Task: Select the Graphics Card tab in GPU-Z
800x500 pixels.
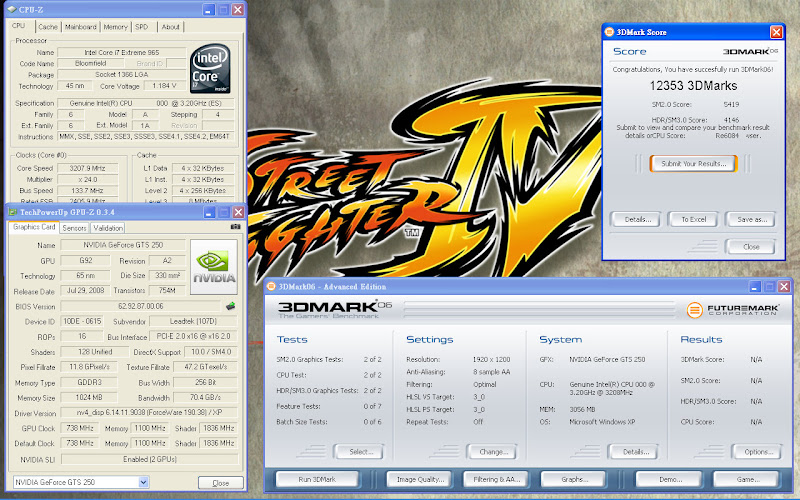Action: tap(34, 227)
